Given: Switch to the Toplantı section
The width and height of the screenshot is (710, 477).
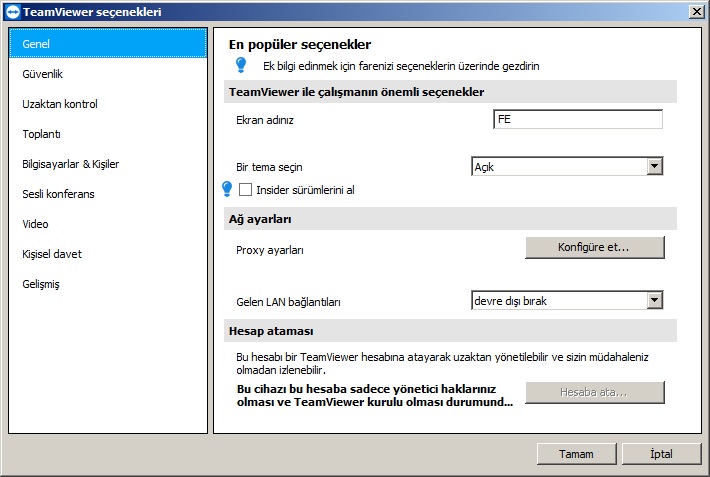Looking at the screenshot, I should point(108,134).
